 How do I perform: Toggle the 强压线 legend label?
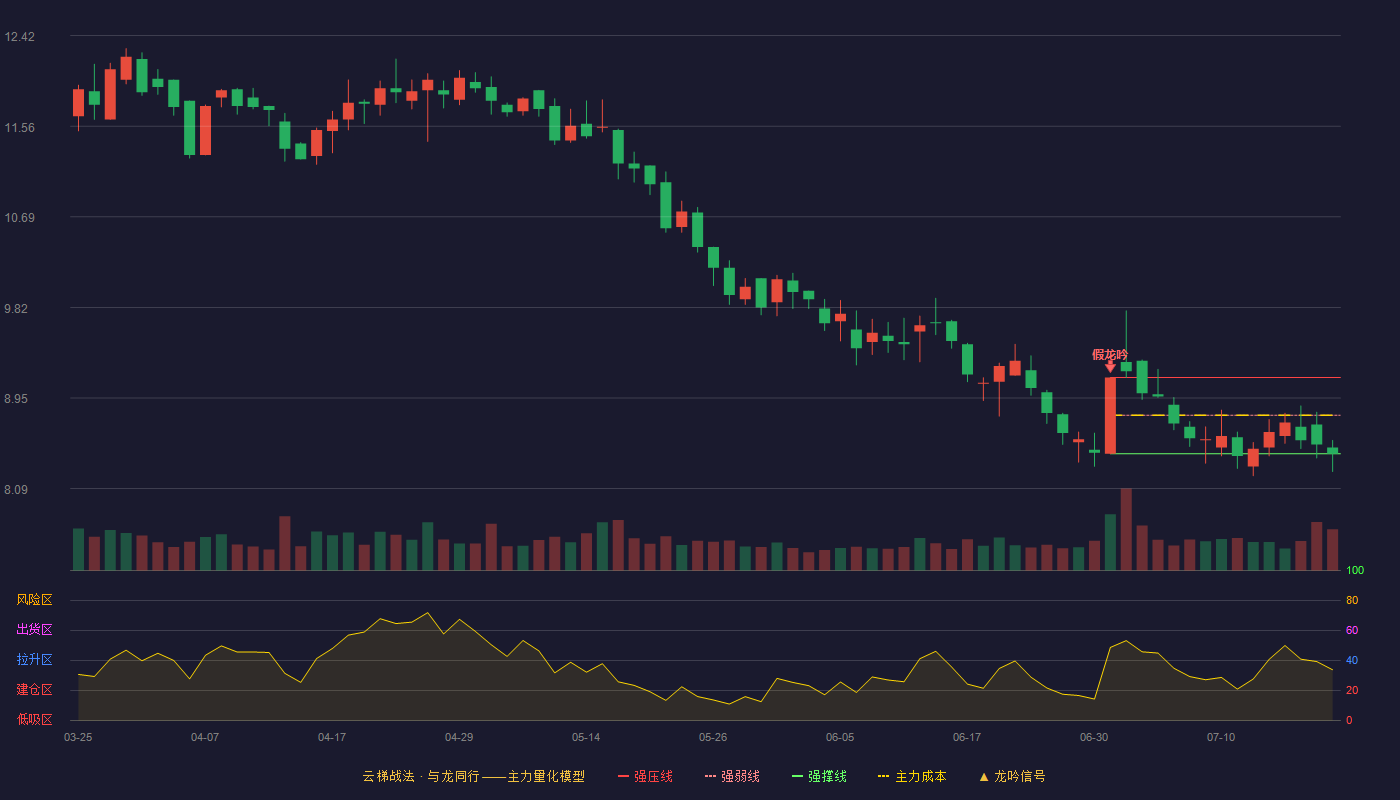pos(653,776)
